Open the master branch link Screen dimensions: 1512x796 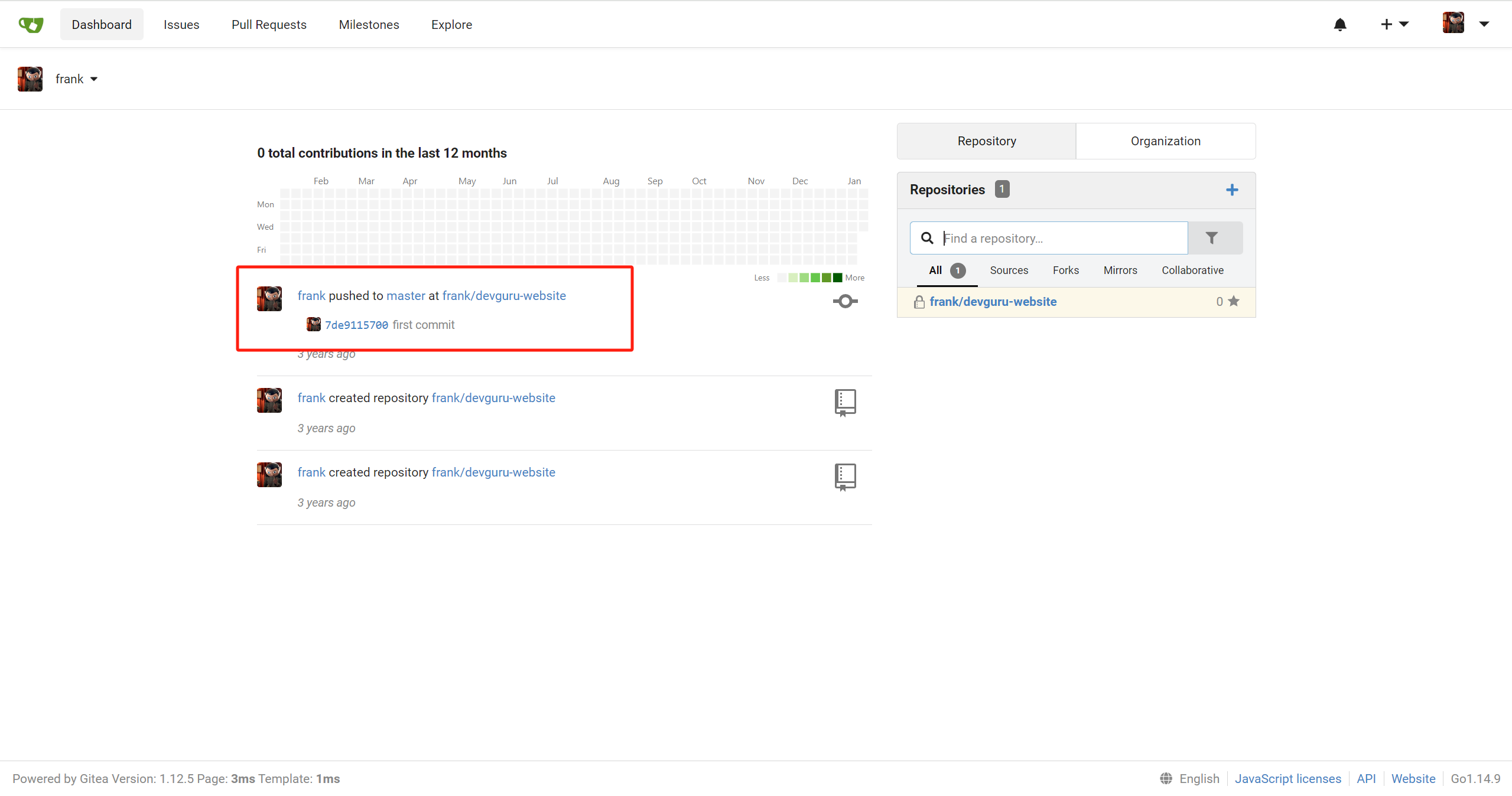point(405,296)
